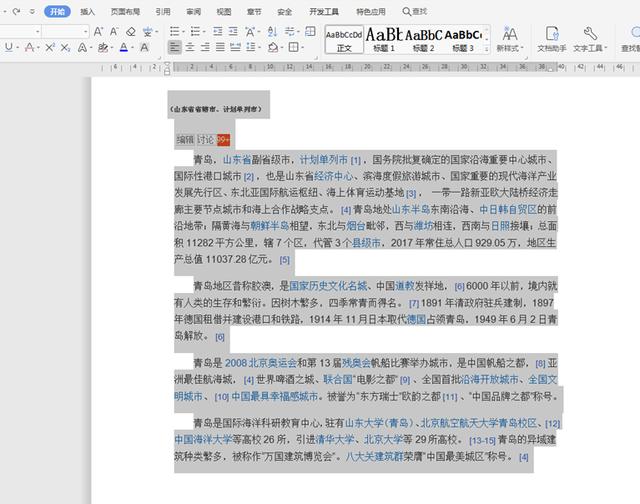640x504 pixels.
Task: Click the redo arrow icon
Action: (16, 11)
